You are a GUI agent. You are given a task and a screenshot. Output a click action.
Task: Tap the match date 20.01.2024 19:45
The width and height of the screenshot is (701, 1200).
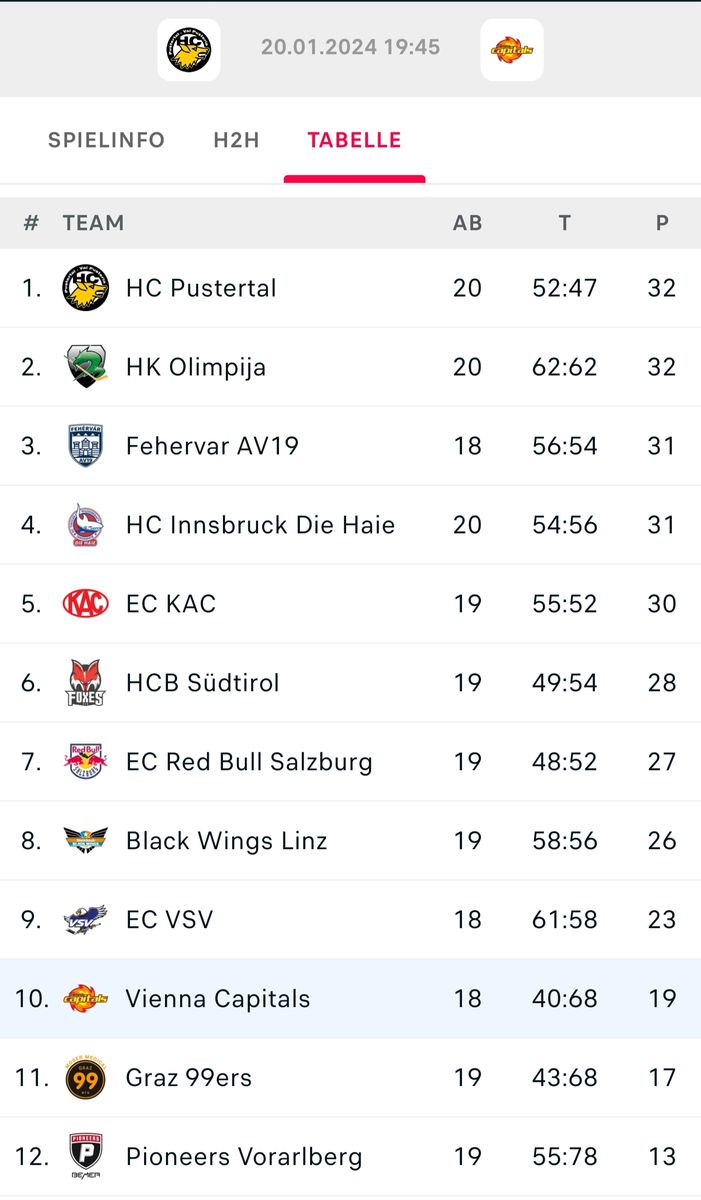click(350, 47)
